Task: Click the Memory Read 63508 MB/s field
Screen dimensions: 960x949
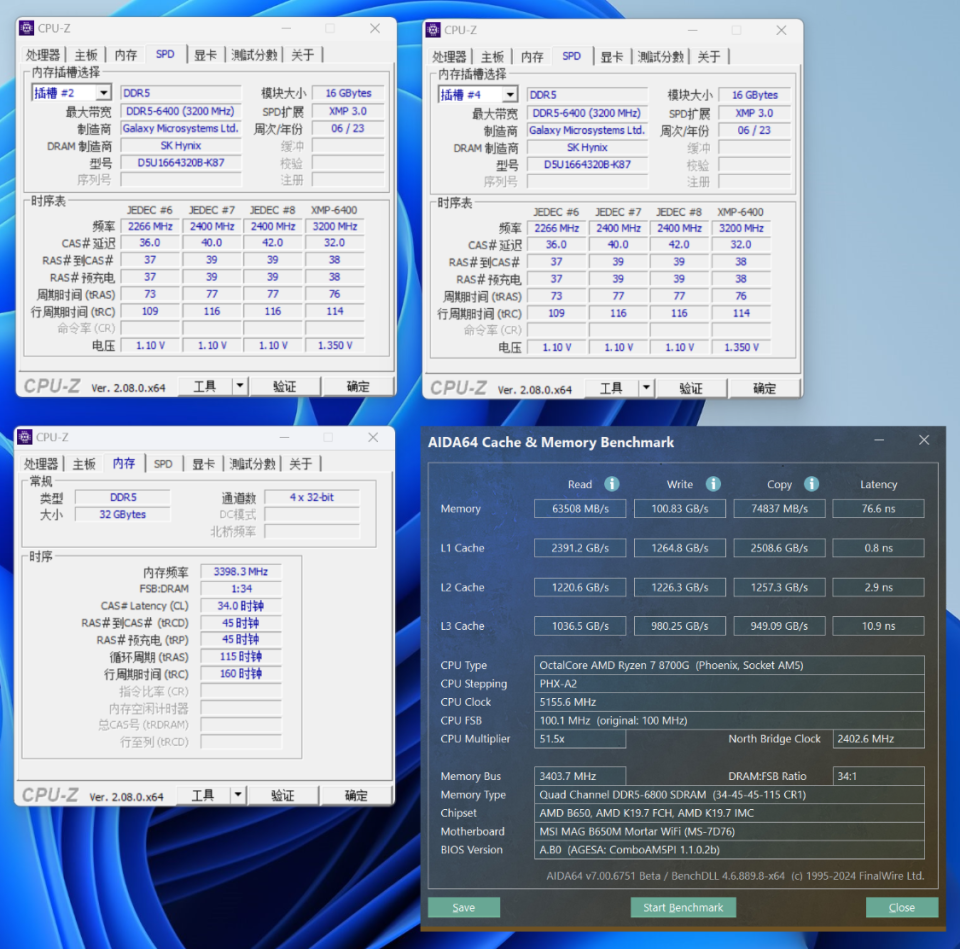Action: 580,508
